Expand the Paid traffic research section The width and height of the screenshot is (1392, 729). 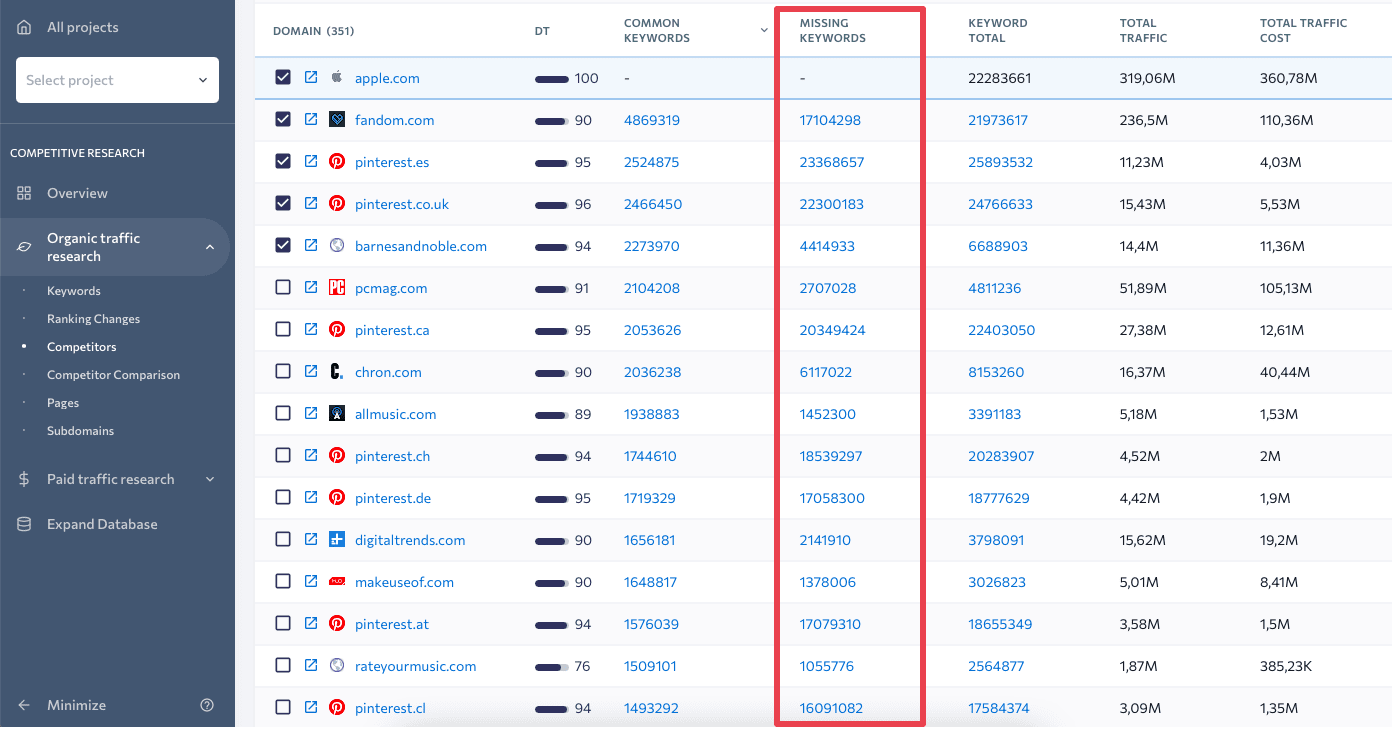[210, 479]
